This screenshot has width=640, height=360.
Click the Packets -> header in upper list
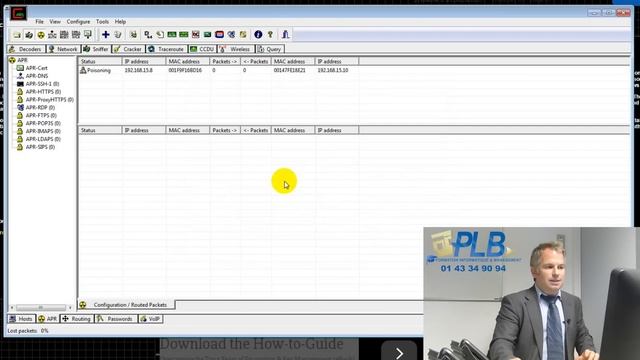click(224, 61)
